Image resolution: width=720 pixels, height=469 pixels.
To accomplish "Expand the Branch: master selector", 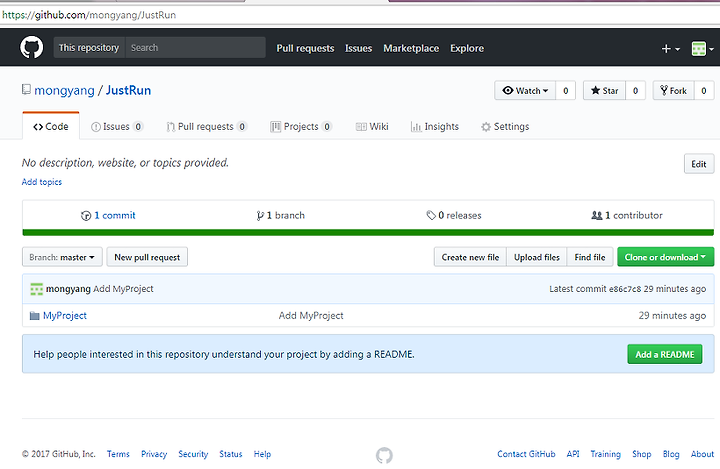I will pyautogui.click(x=62, y=257).
